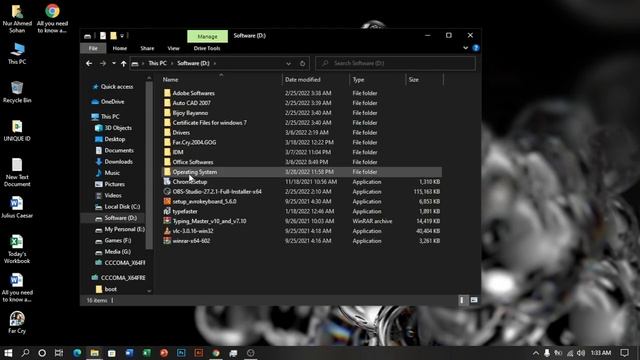Open the Drive Tools ribbon tab
Image resolution: width=640 pixels, height=360 pixels.
click(x=207, y=48)
